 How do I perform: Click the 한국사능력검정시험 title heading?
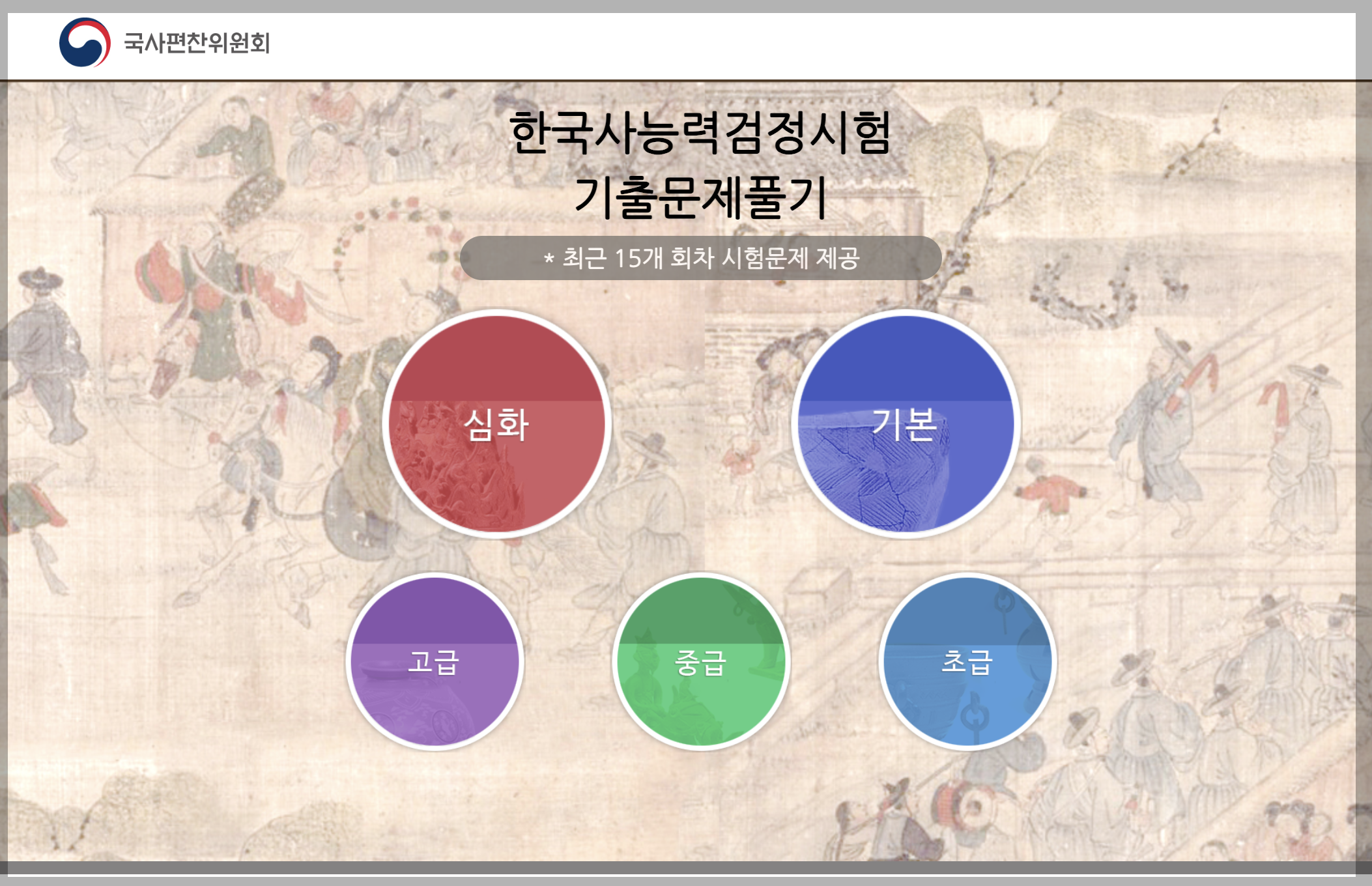700,133
